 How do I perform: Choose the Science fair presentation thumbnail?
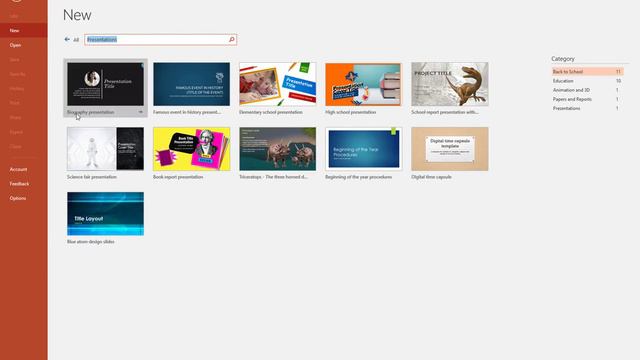[x=105, y=149]
